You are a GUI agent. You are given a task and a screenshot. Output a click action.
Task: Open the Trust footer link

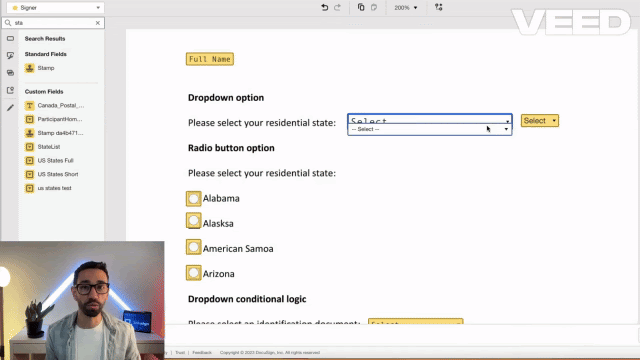click(180, 353)
